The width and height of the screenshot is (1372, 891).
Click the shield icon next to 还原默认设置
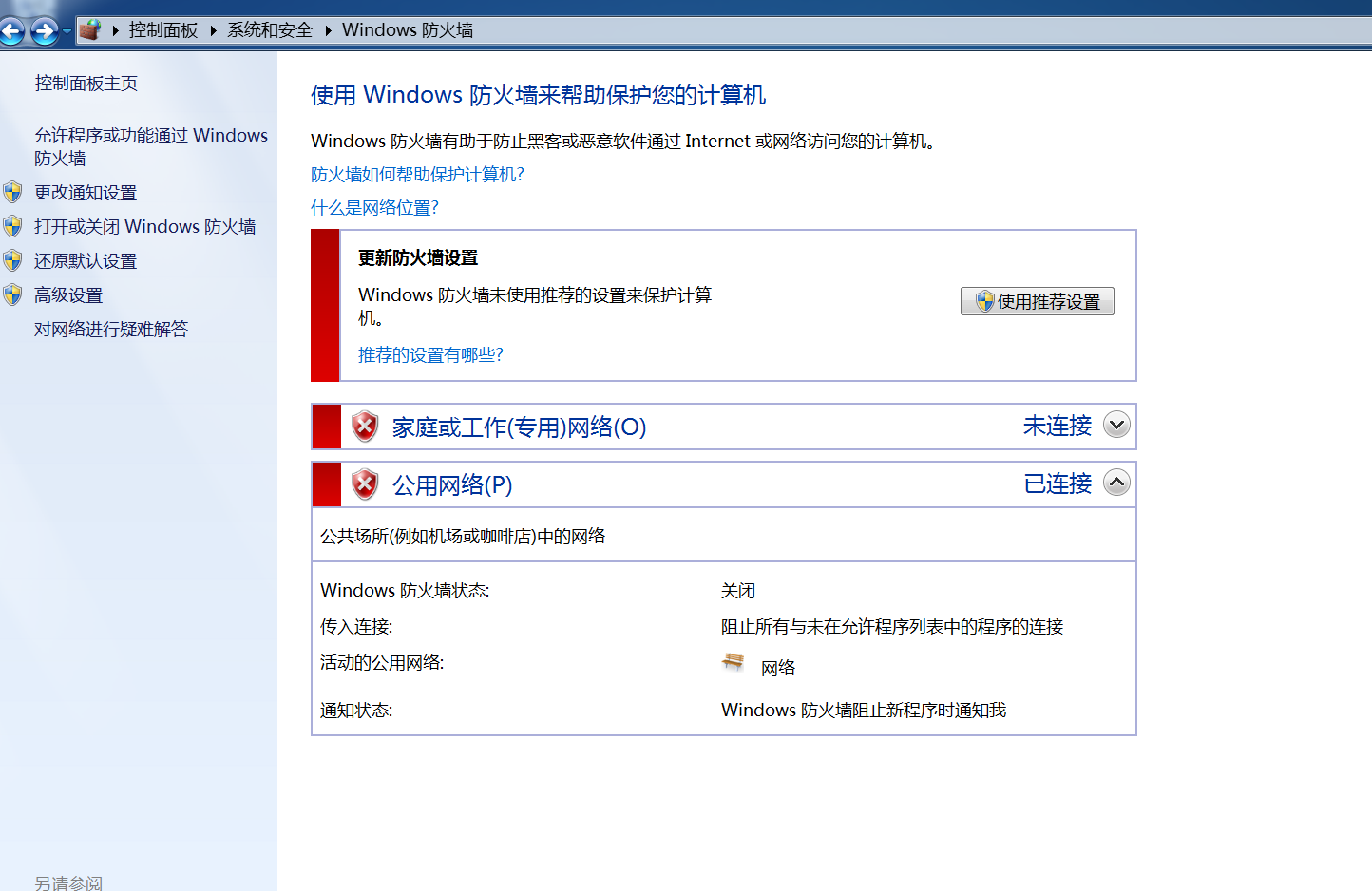pos(13,260)
